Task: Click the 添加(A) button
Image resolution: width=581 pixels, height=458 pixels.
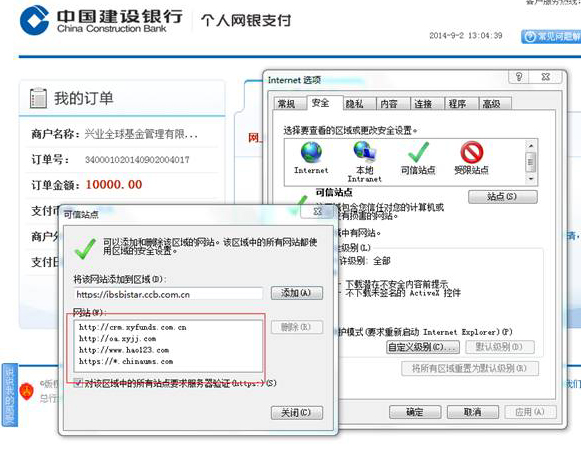Action: click(296, 293)
